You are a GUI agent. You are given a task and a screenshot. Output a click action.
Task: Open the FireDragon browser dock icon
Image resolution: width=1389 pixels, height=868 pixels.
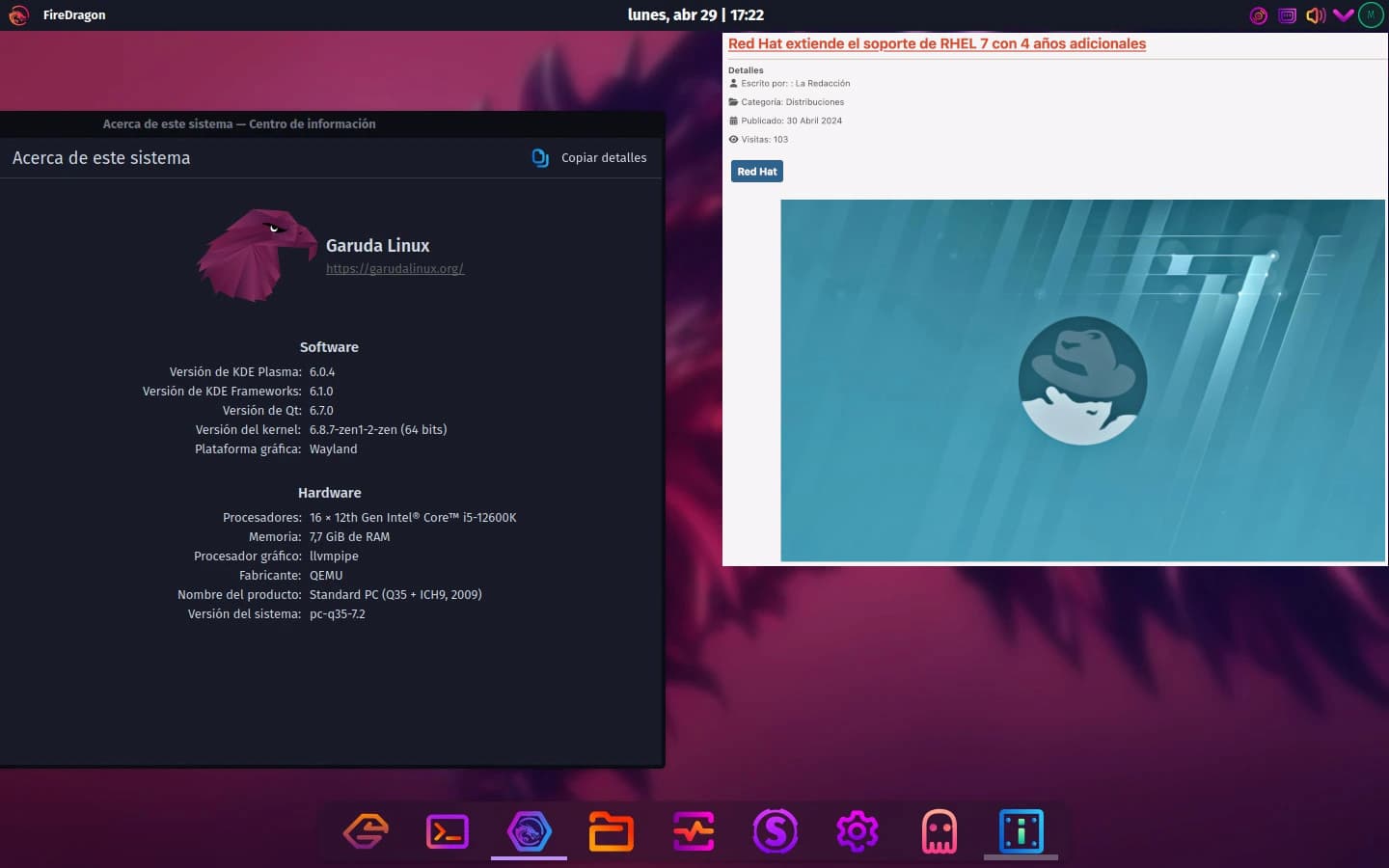[529, 831]
